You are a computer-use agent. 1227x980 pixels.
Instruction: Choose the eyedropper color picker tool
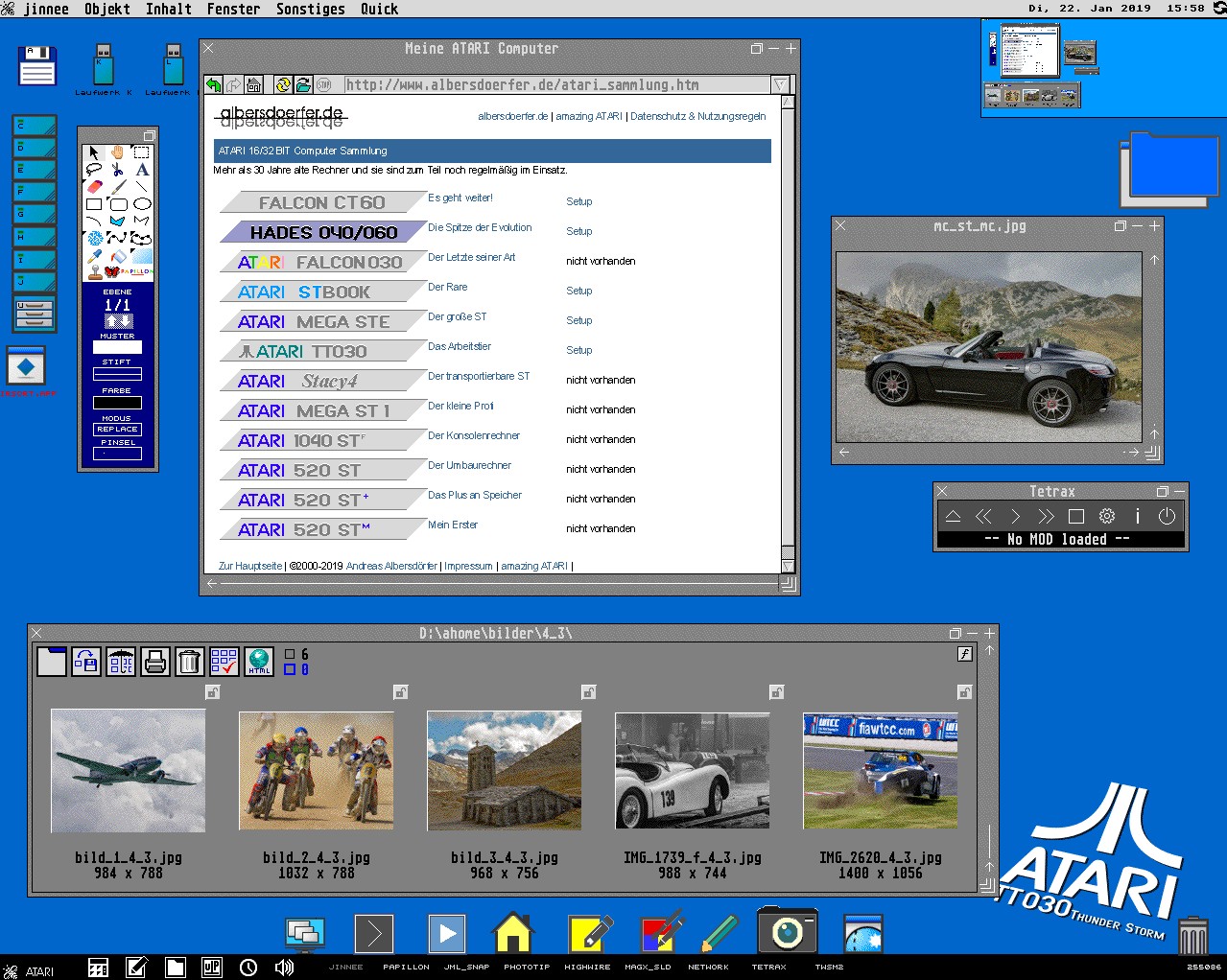[x=93, y=256]
